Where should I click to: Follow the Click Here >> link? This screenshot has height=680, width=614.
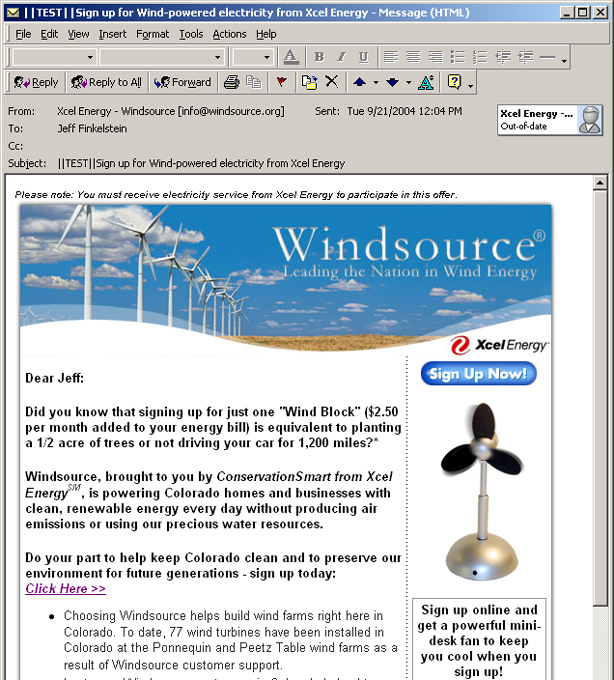65,588
